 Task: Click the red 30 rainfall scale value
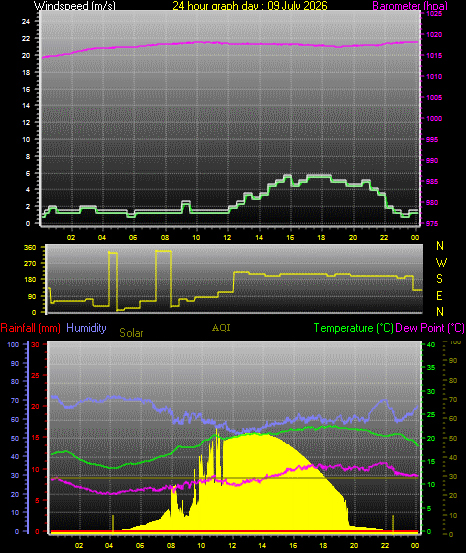pyautogui.click(x=35, y=345)
